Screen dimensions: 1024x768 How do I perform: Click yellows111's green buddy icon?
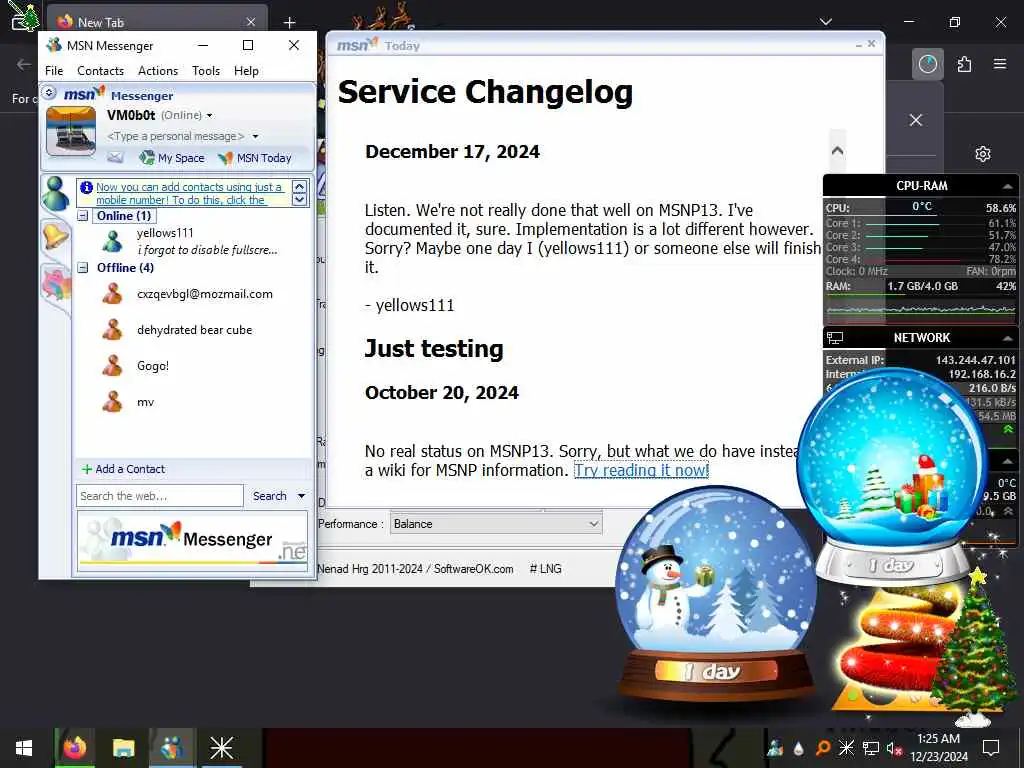point(112,241)
